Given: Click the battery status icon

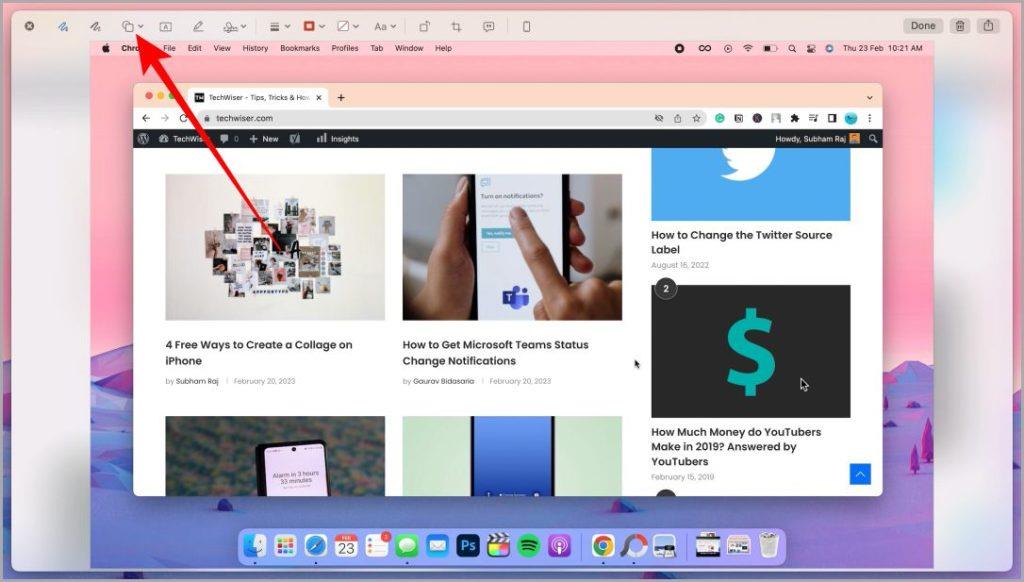Looking at the screenshot, I should [x=771, y=48].
